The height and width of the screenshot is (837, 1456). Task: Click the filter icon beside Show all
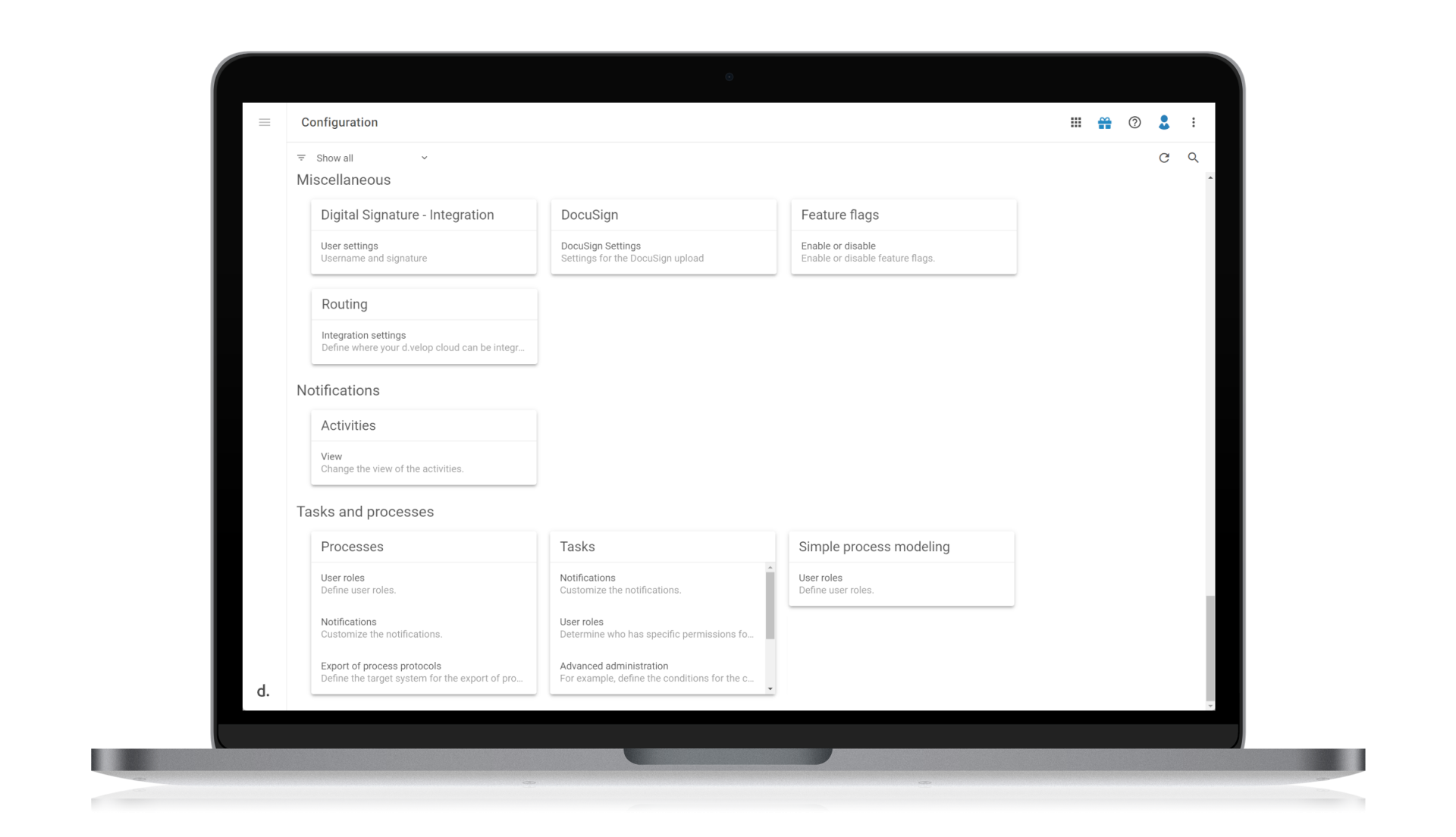[x=302, y=158]
